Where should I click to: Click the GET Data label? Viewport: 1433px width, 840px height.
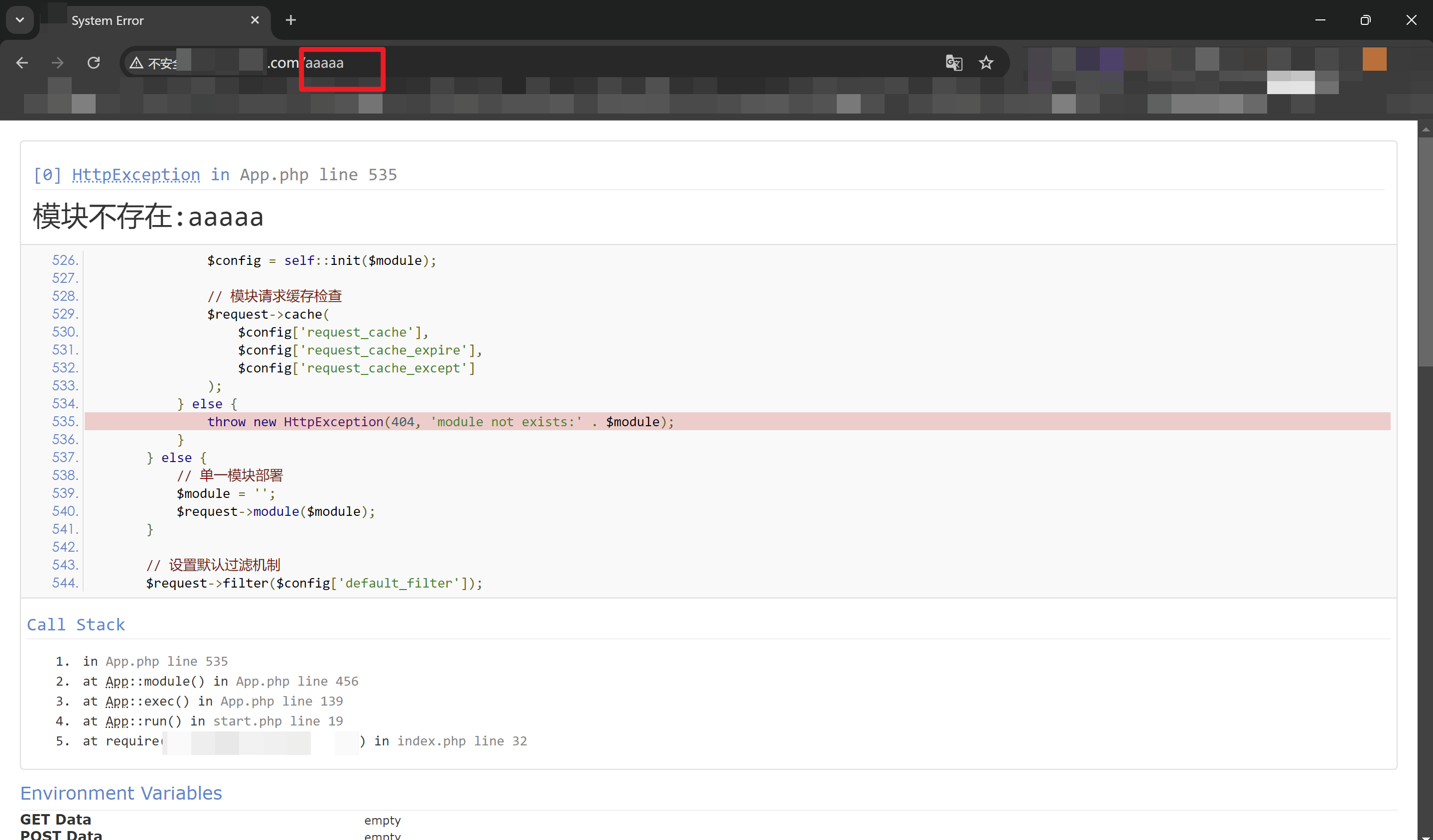pos(56,819)
